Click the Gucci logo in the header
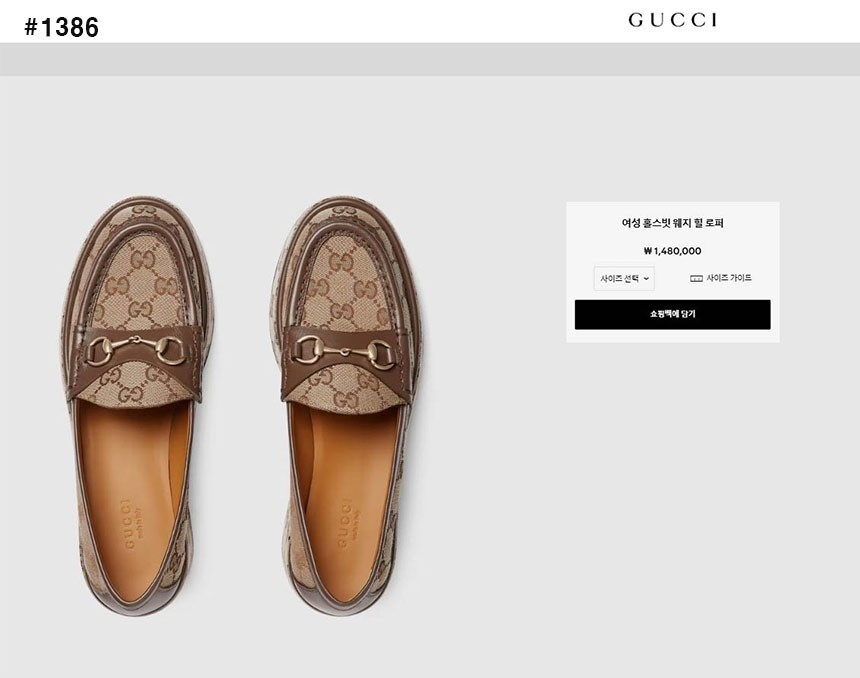This screenshot has height=678, width=860. (x=672, y=20)
